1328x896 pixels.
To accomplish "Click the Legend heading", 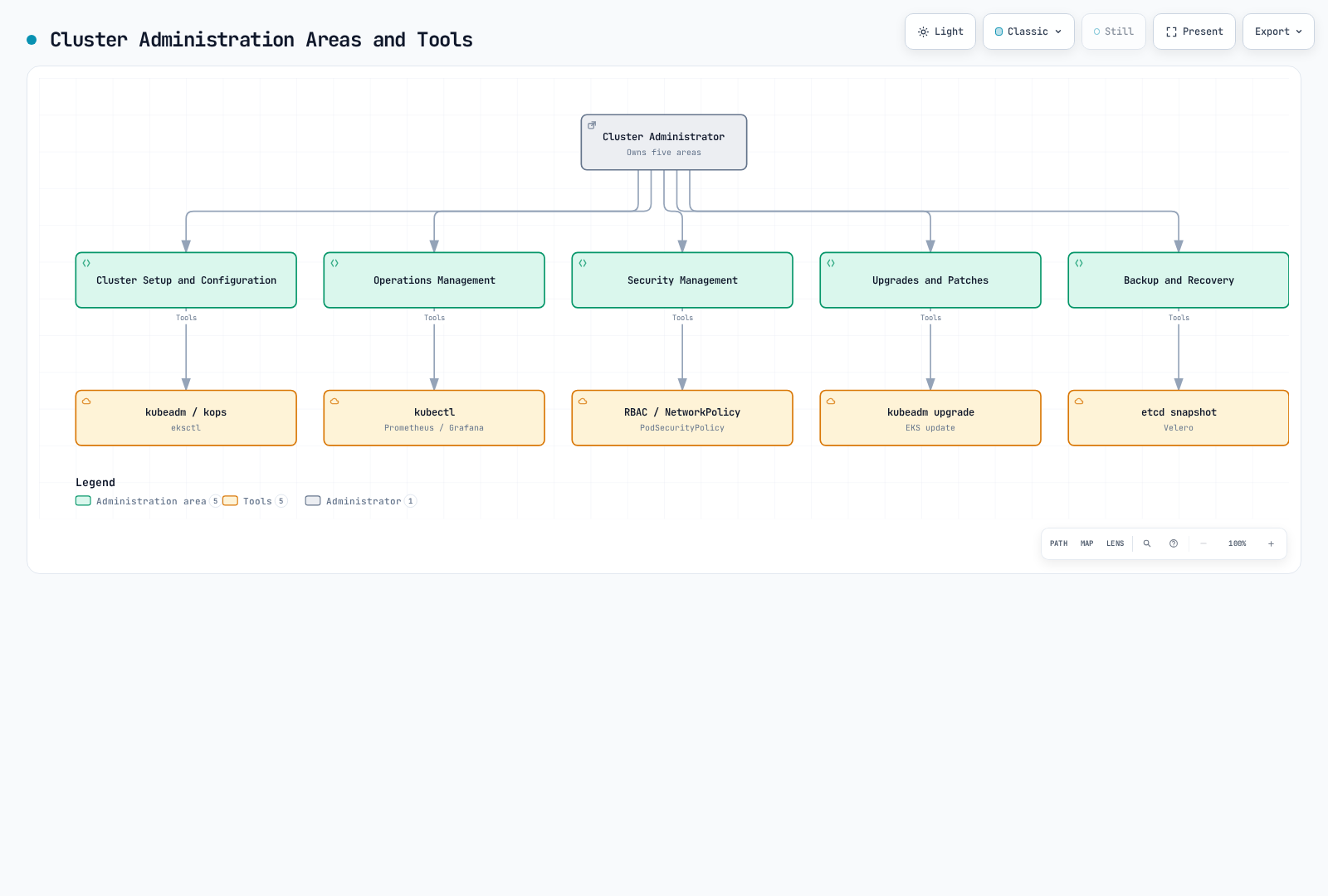I will [x=95, y=482].
